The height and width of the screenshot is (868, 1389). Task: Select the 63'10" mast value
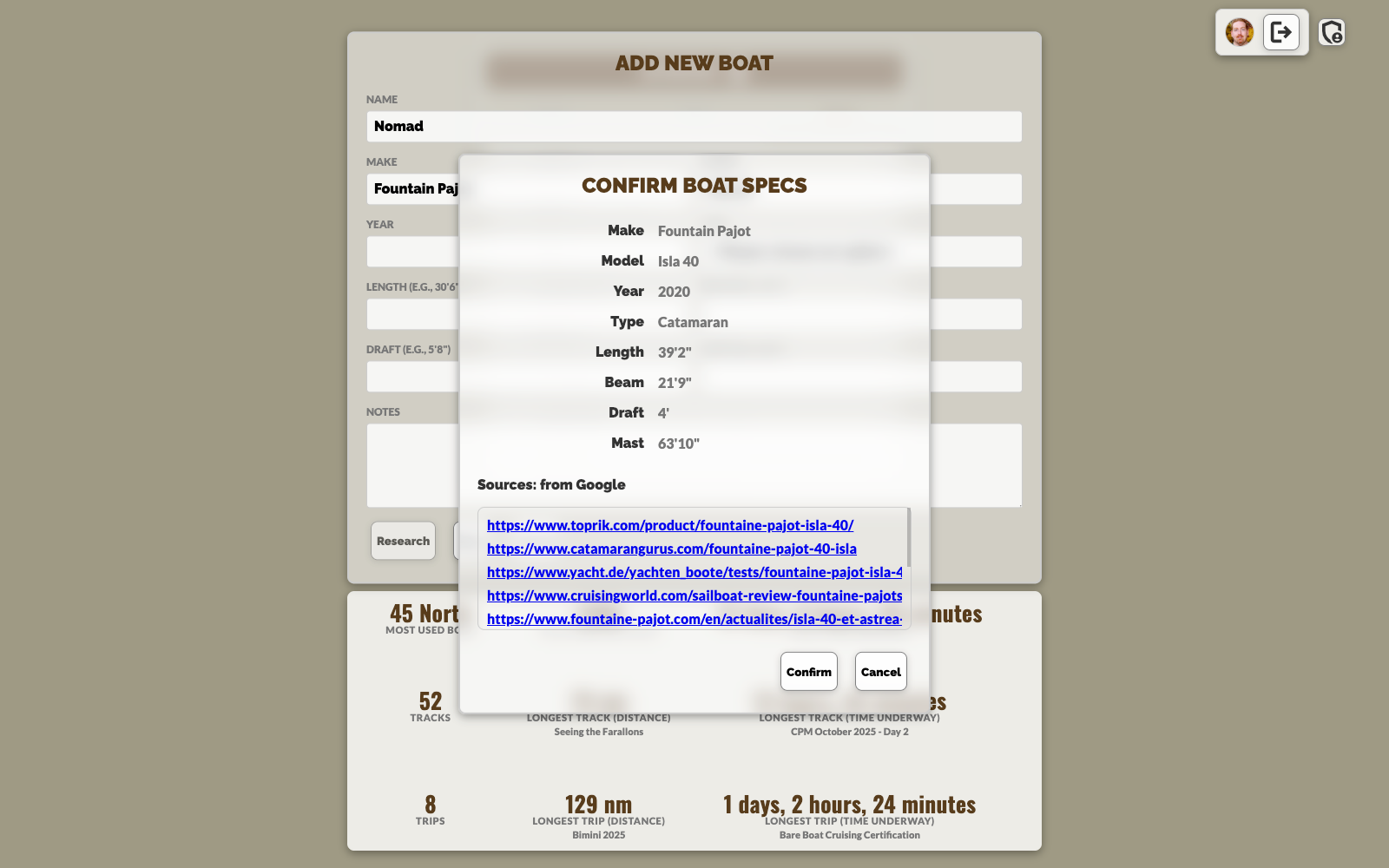coord(679,444)
